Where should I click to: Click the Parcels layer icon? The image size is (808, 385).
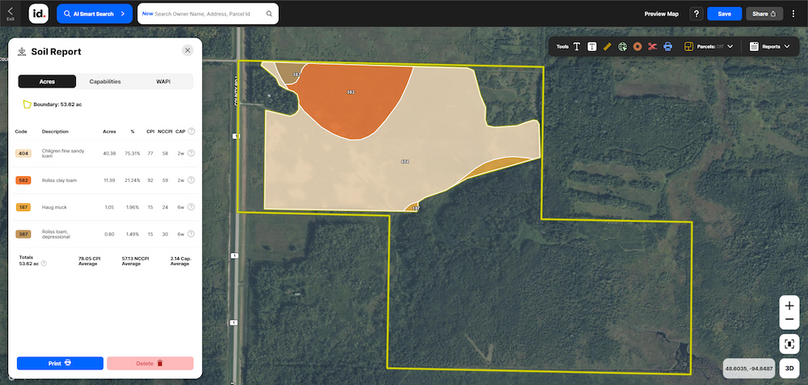(688, 46)
